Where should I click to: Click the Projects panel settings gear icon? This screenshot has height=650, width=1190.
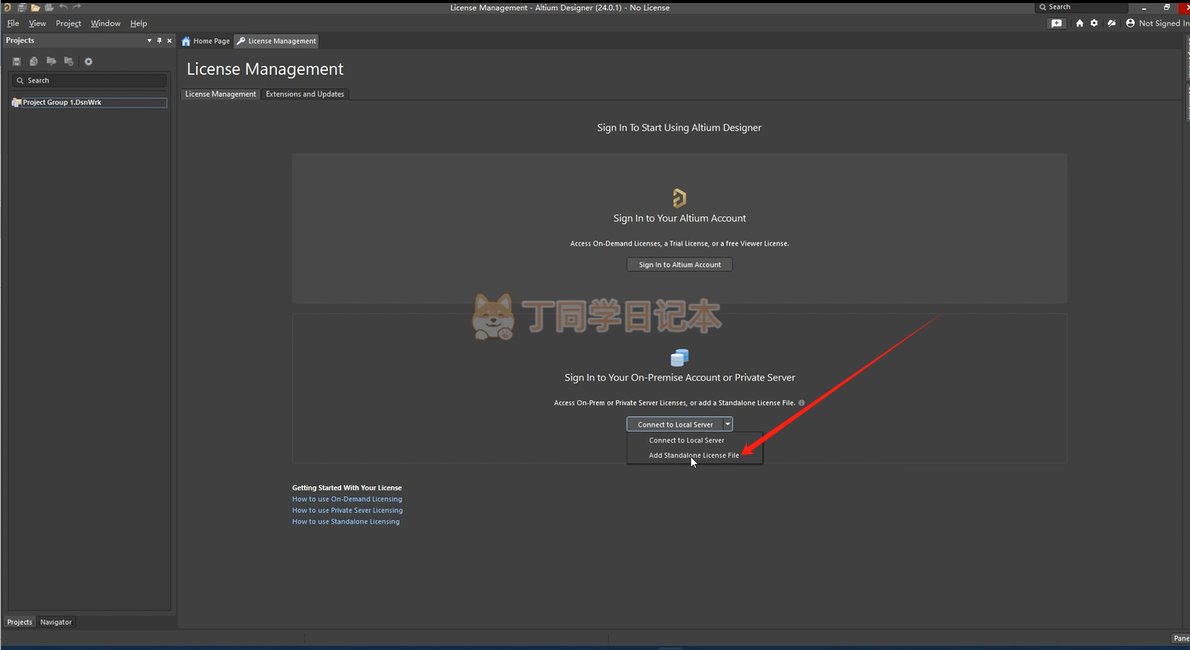click(x=88, y=62)
